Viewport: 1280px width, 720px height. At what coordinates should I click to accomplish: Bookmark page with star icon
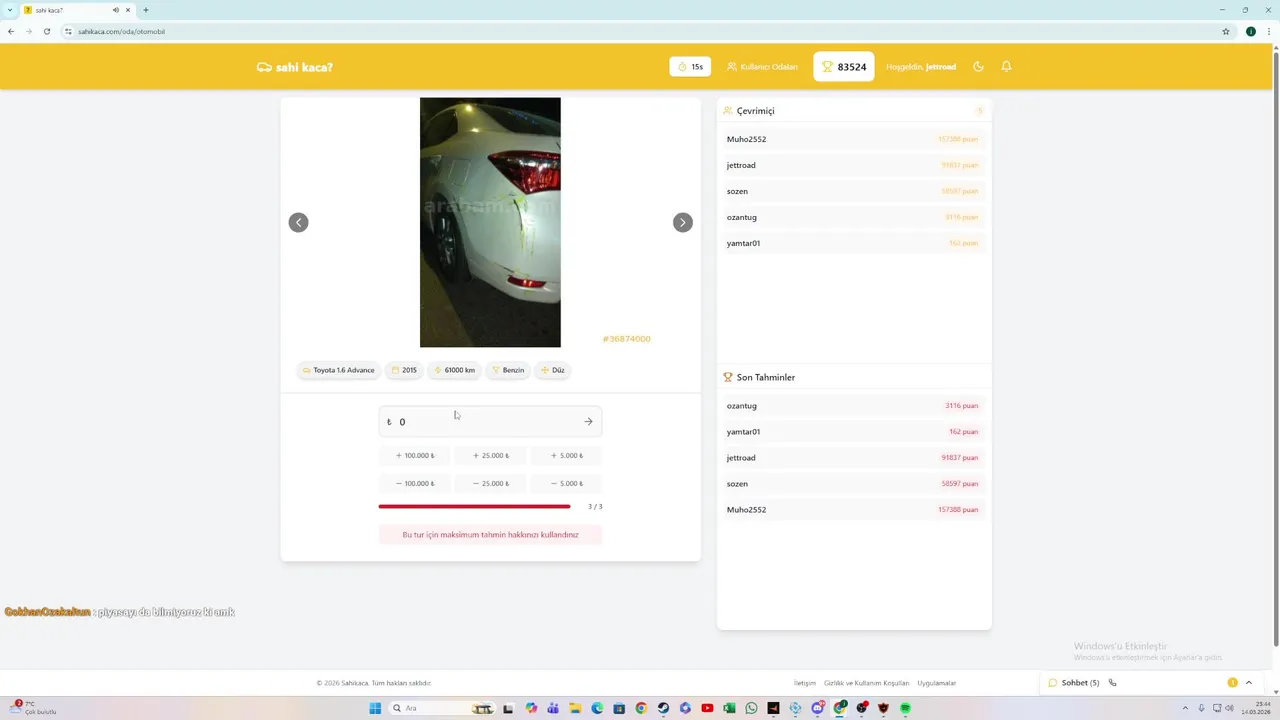click(x=1226, y=31)
